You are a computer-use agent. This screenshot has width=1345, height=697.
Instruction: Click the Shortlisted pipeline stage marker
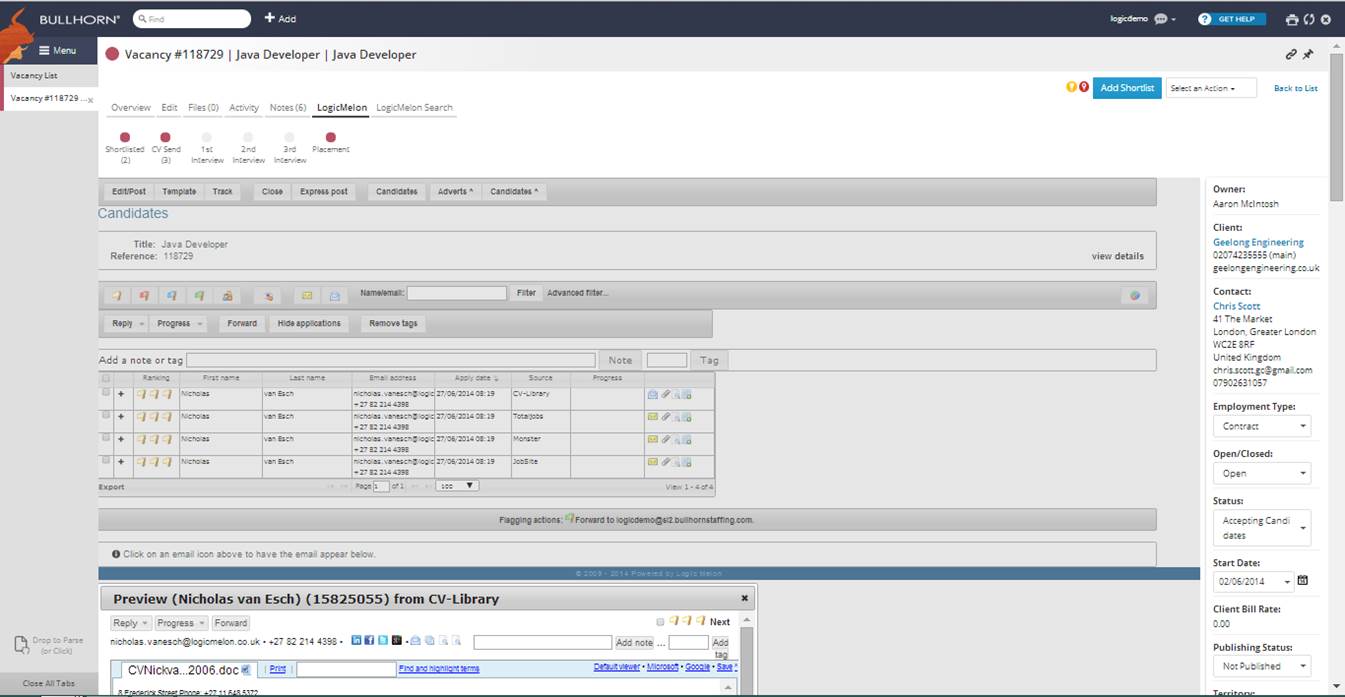(125, 137)
